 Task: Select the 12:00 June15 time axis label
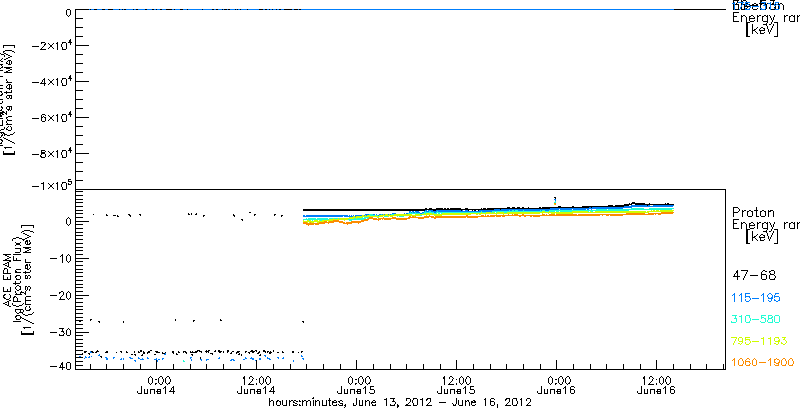point(455,386)
